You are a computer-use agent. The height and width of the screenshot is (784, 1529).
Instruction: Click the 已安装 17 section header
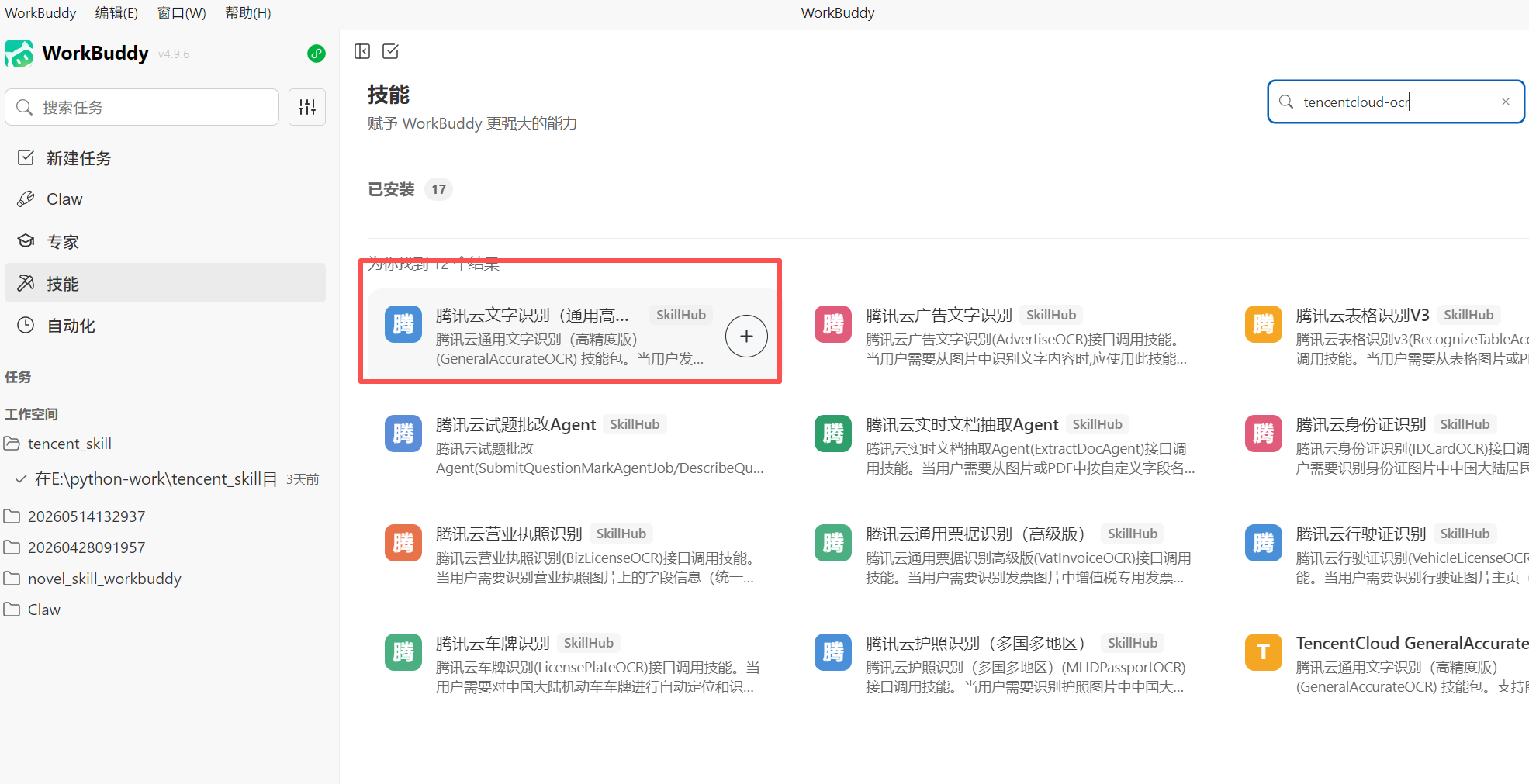(x=410, y=189)
